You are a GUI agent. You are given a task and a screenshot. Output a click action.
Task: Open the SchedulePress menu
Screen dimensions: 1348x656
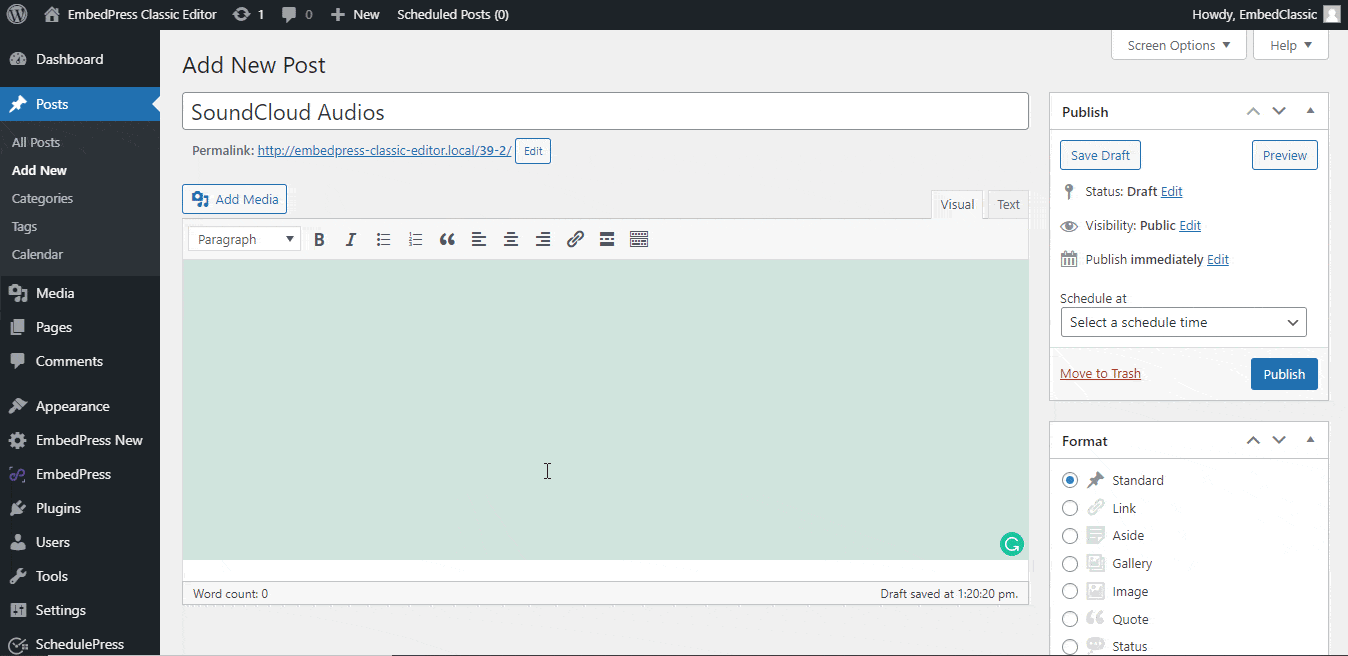pyautogui.click(x=80, y=644)
